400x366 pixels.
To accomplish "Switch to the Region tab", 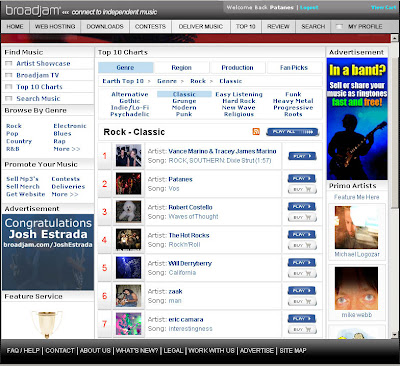I will point(181,68).
